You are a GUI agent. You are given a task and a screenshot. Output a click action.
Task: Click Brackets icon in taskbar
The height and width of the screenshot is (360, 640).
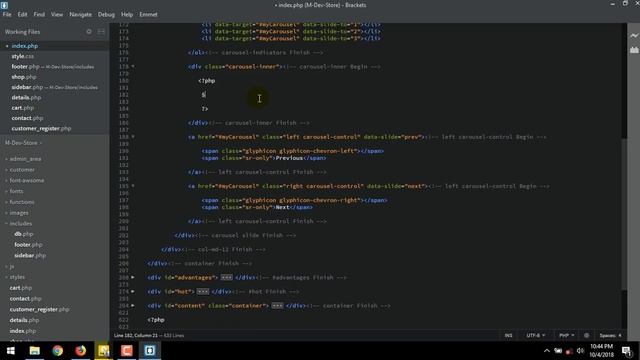(x=149, y=351)
